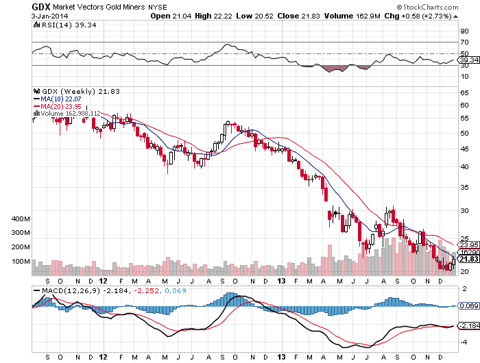Click the 35 label on the price axis
The image size is (480, 363).
(465, 188)
